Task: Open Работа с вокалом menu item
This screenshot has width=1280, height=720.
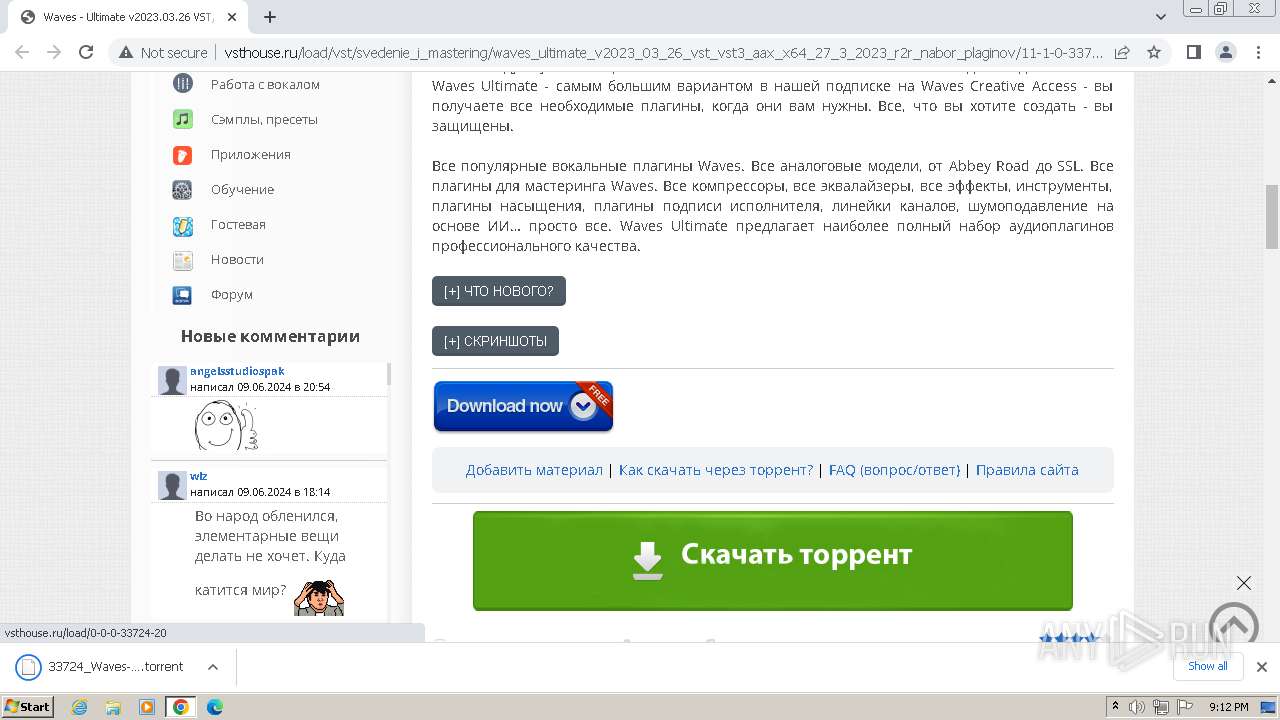Action: click(265, 84)
